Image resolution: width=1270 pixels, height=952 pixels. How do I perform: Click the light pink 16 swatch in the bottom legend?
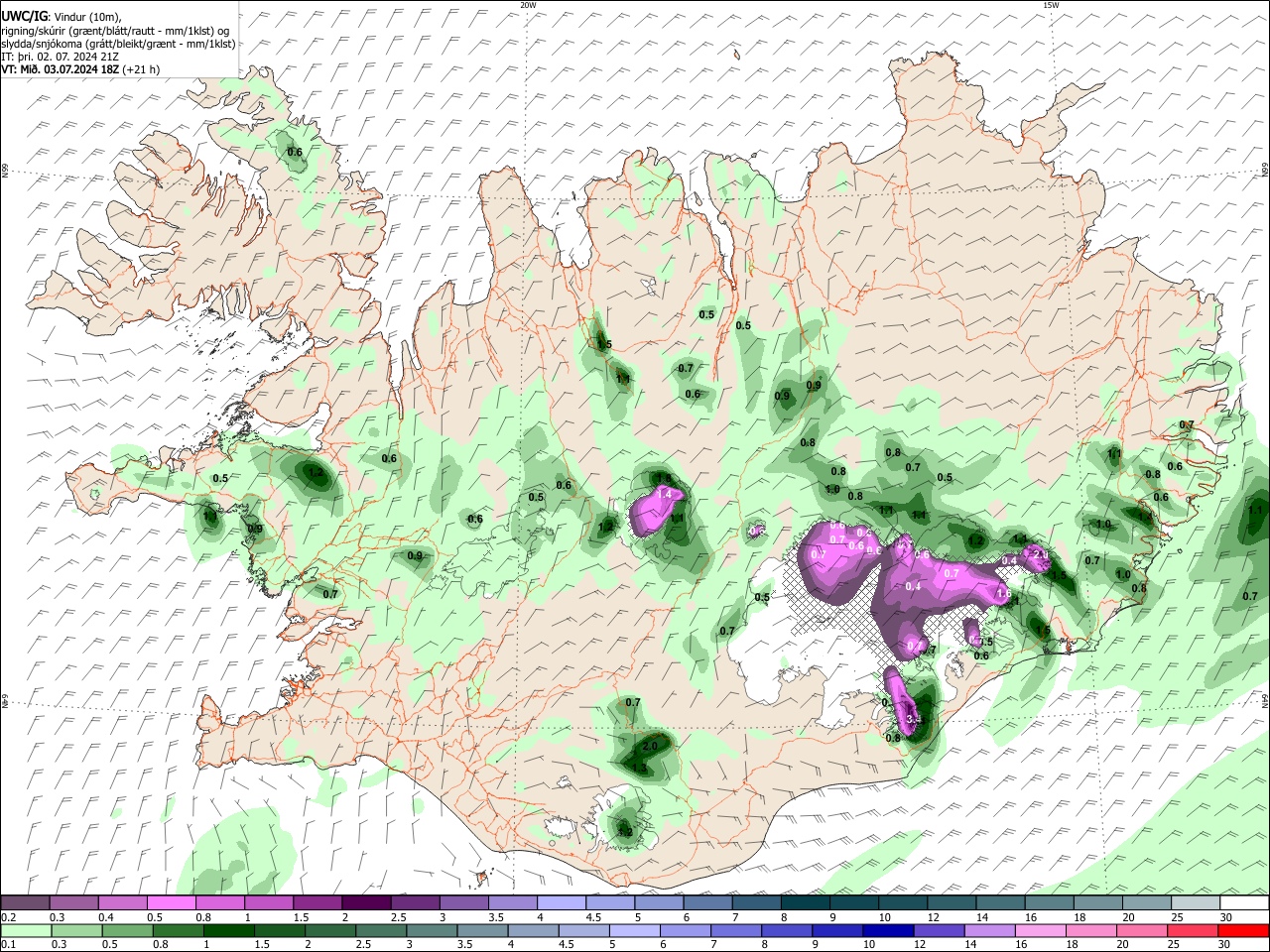[x=1041, y=931]
